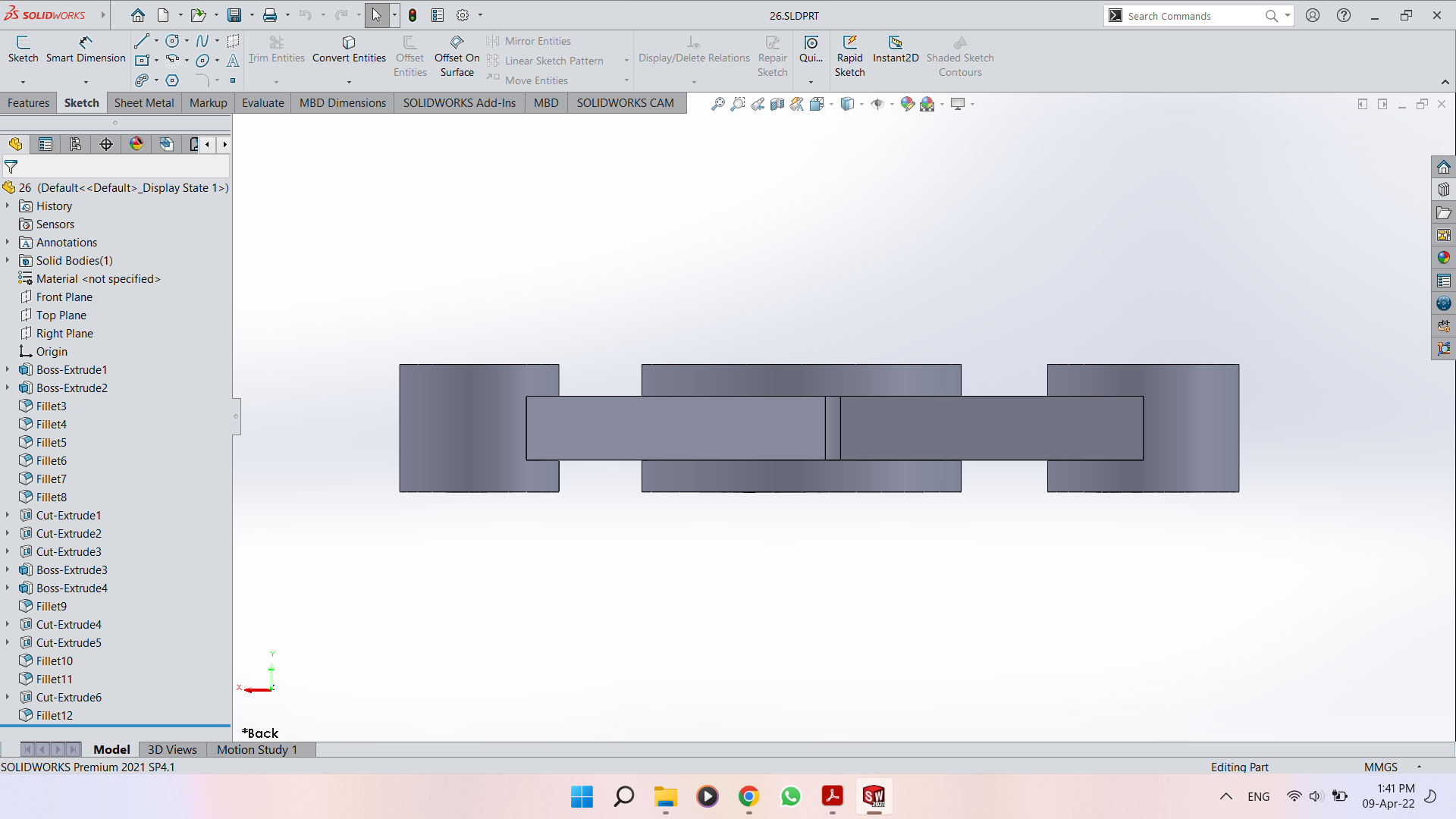Open WhatsApp from taskbar
Image resolution: width=1456 pixels, height=819 pixels.
click(790, 796)
